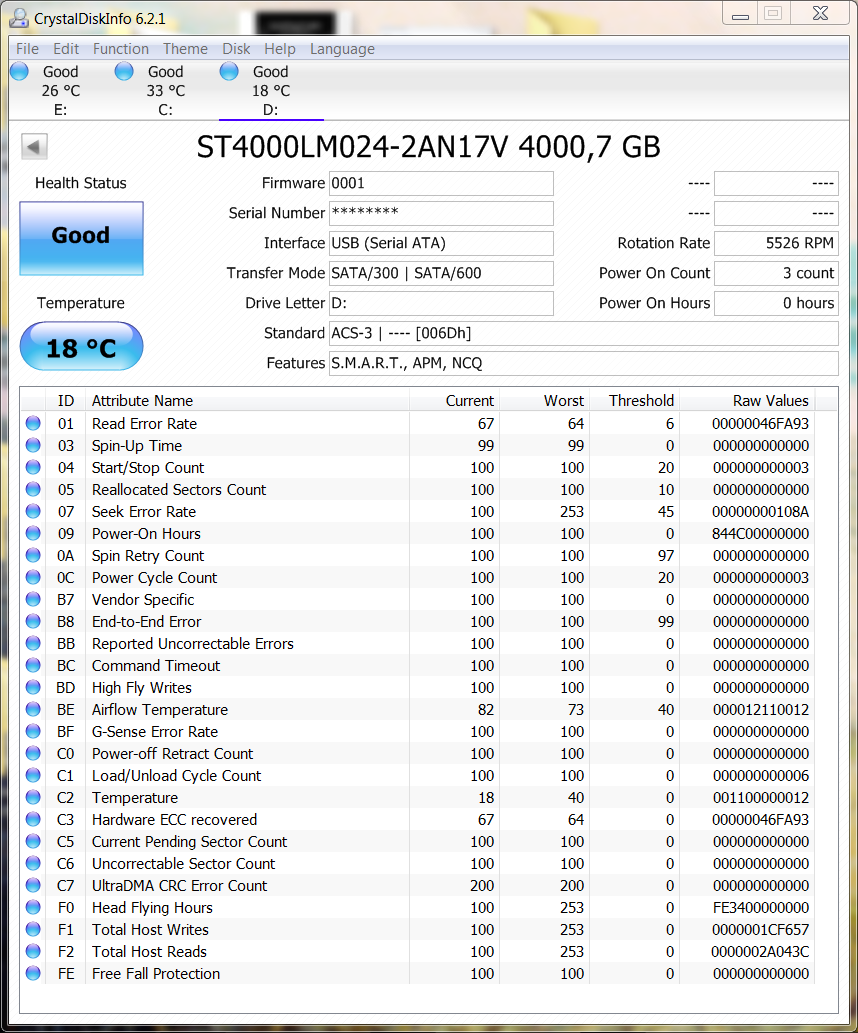Click the Transfer Mode field

[441, 273]
